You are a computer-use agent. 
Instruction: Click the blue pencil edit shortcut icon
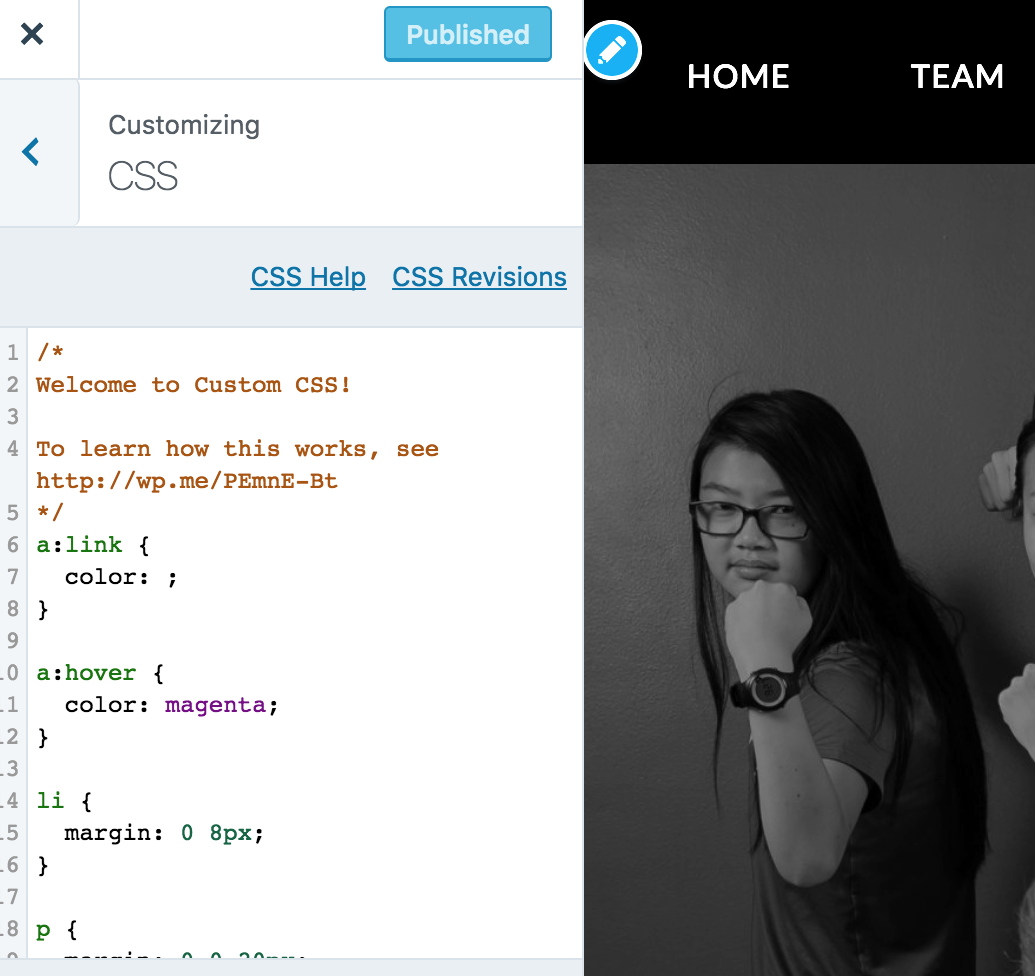(x=613, y=50)
